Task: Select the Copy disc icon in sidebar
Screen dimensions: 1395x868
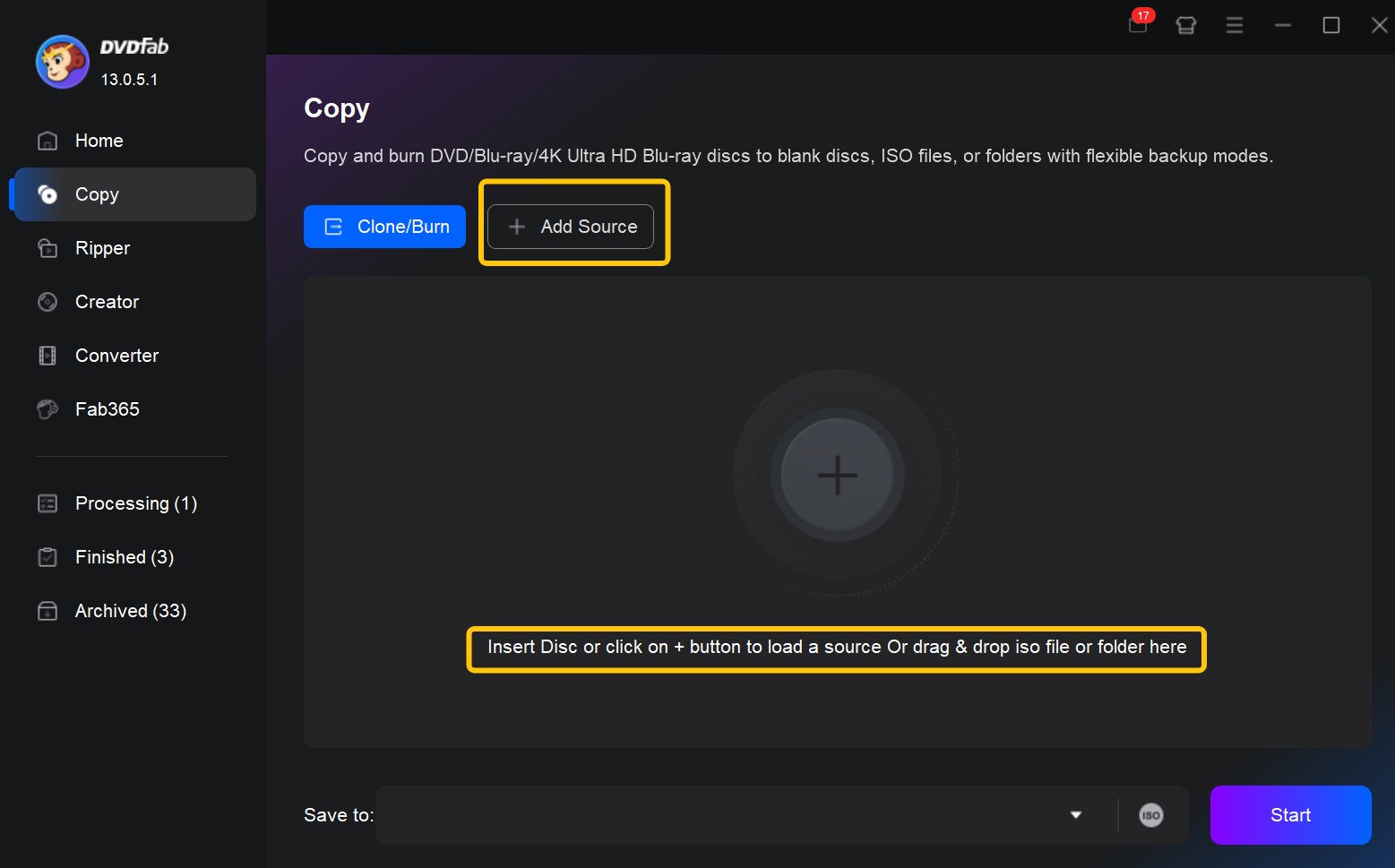Action: click(x=47, y=194)
